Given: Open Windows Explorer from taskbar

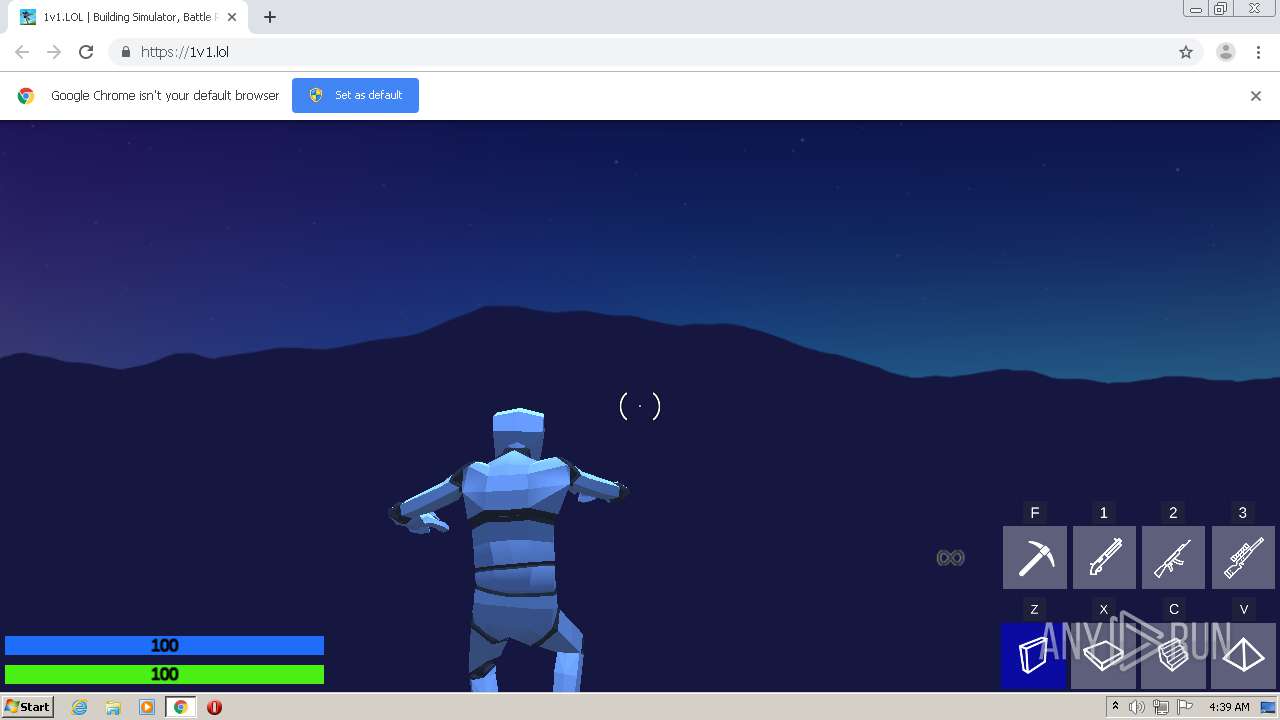Looking at the screenshot, I should click(113, 707).
